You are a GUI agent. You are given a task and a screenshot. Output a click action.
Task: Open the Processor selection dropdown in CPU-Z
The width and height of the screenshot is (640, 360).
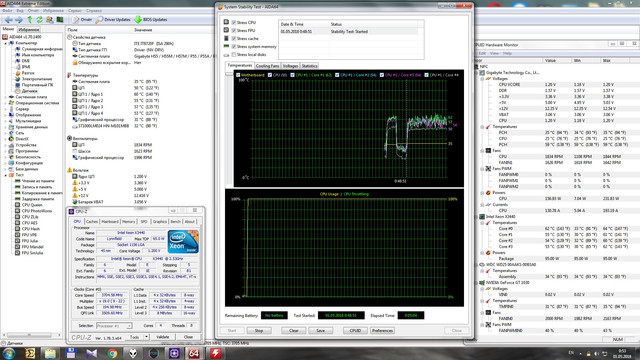click(114, 326)
